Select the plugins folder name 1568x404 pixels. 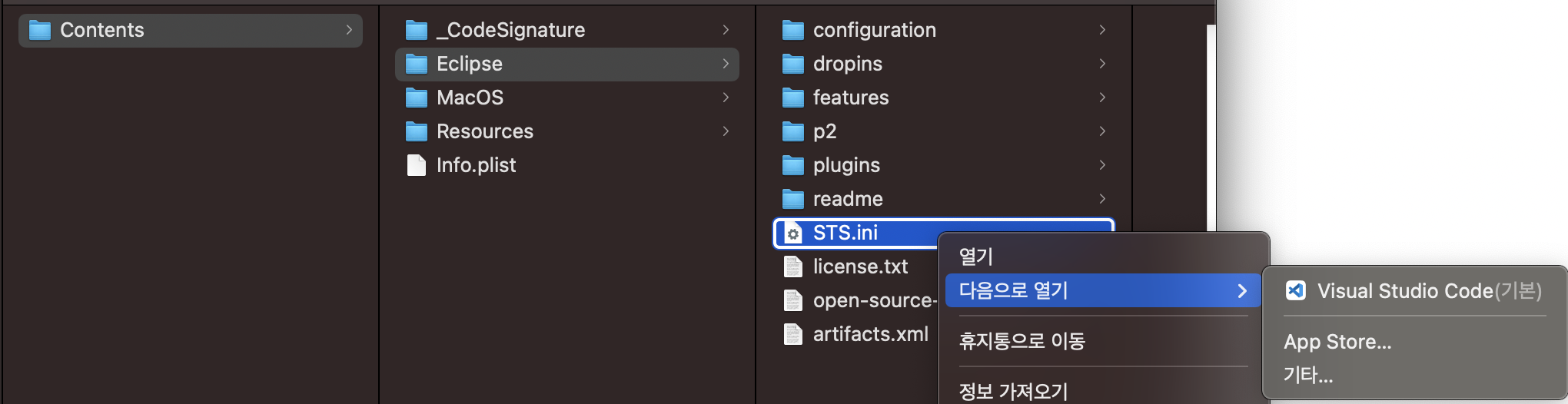coord(846,166)
